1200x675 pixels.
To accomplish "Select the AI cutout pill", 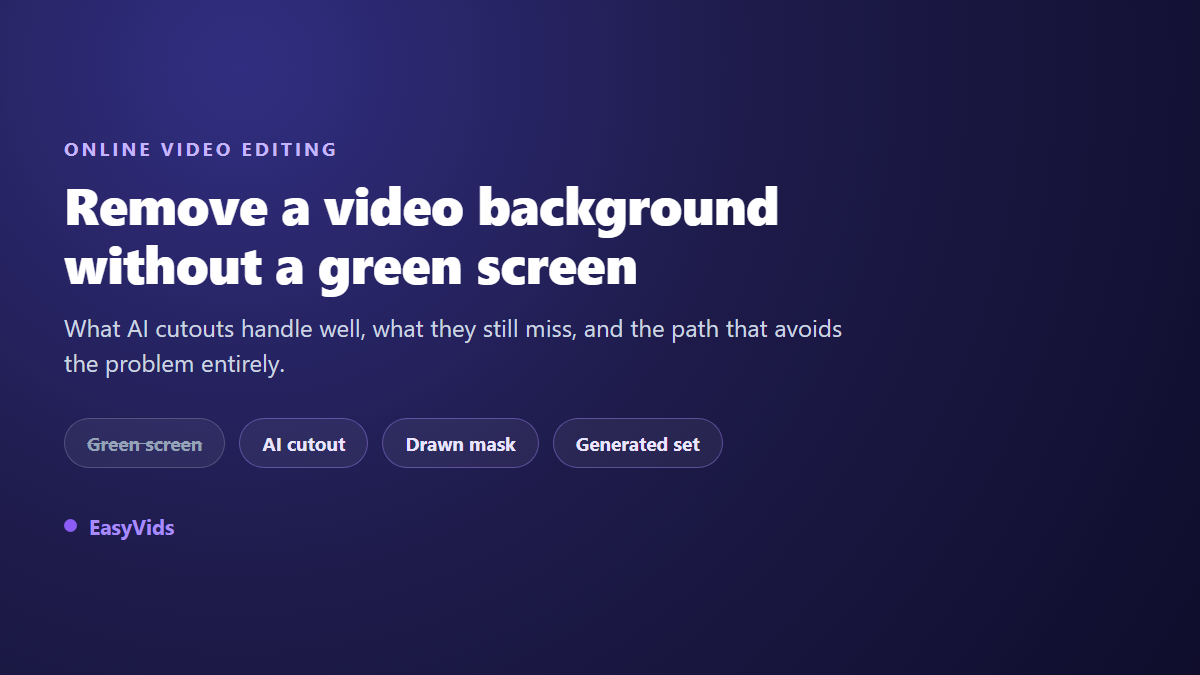I will coord(303,443).
